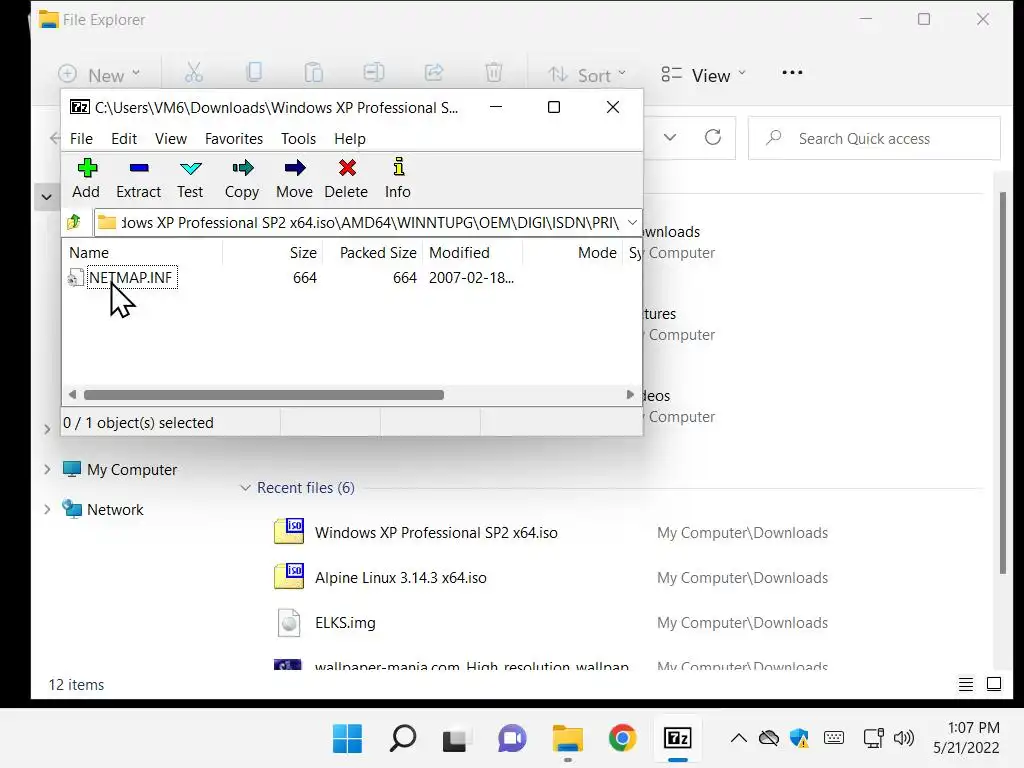Sort 7-Zip list by Modified column

[472, 253]
